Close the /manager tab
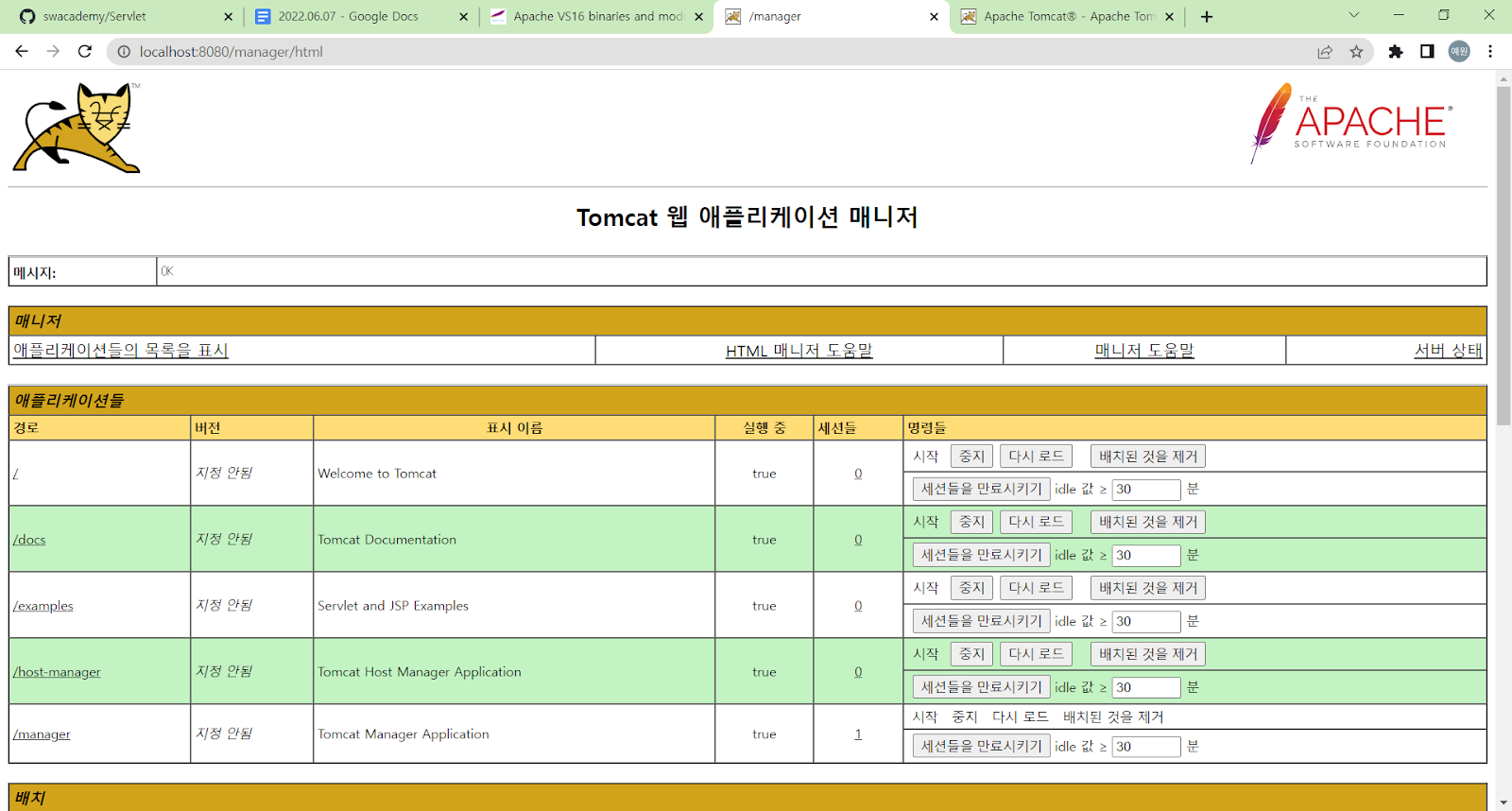Image resolution: width=1512 pixels, height=811 pixels. (934, 17)
